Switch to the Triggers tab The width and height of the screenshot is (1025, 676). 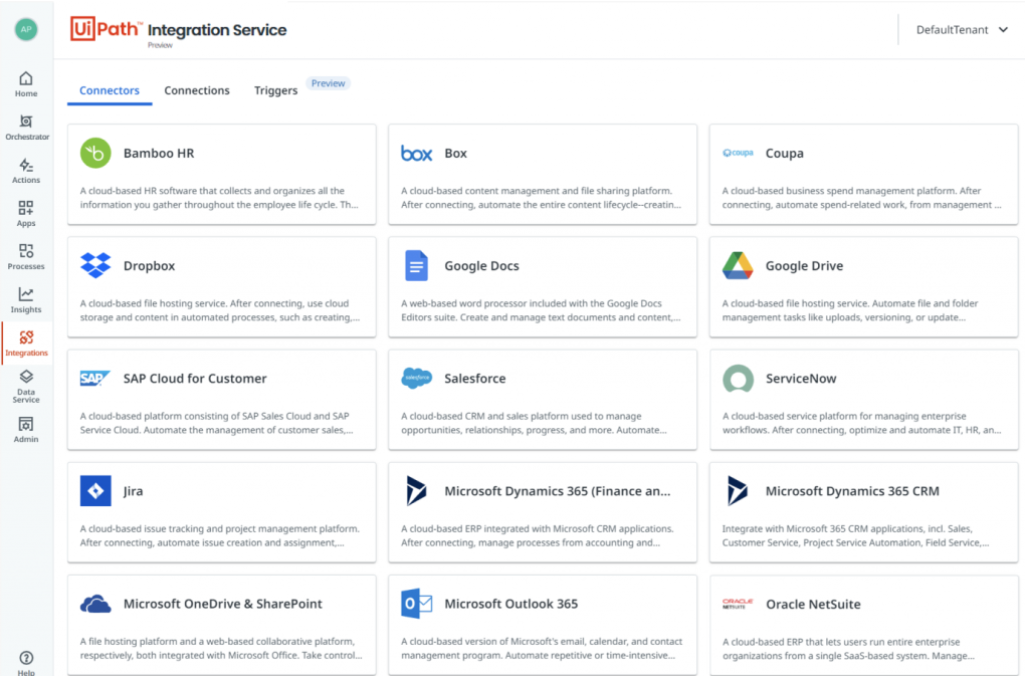[x=276, y=91]
